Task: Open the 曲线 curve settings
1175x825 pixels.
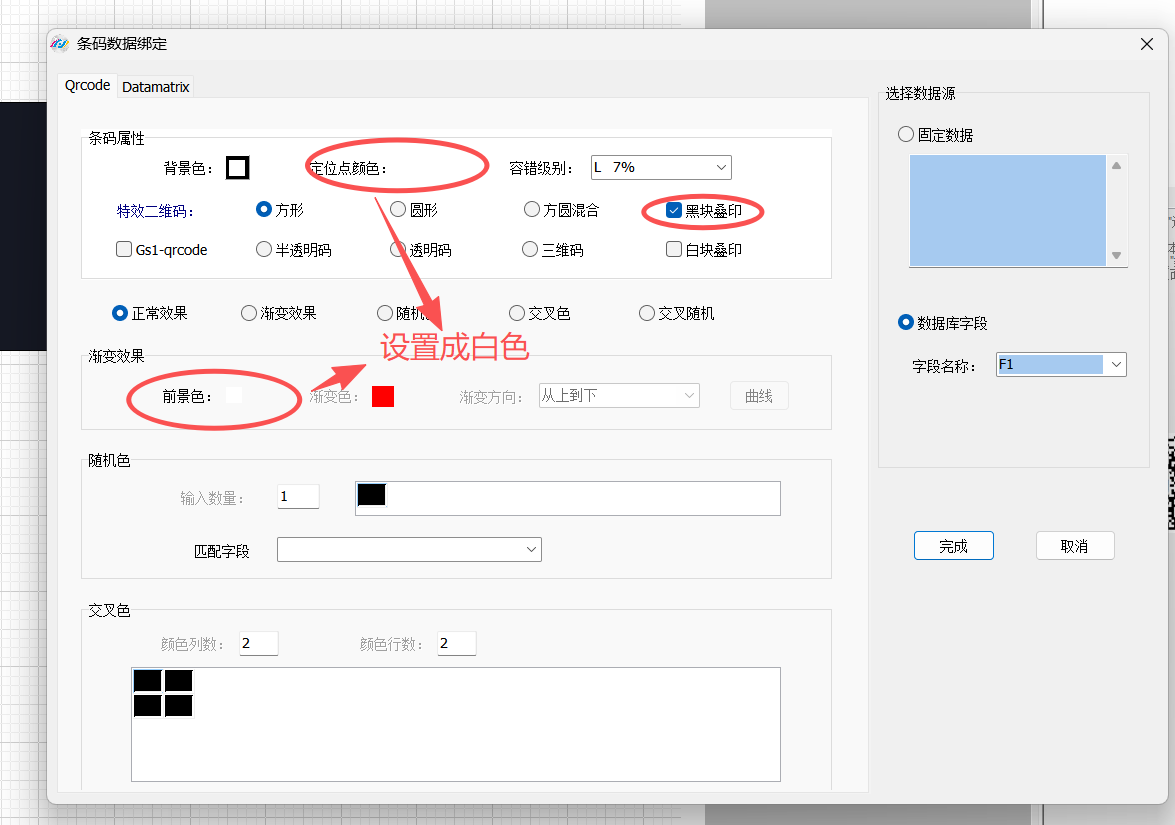Action: pos(759,395)
